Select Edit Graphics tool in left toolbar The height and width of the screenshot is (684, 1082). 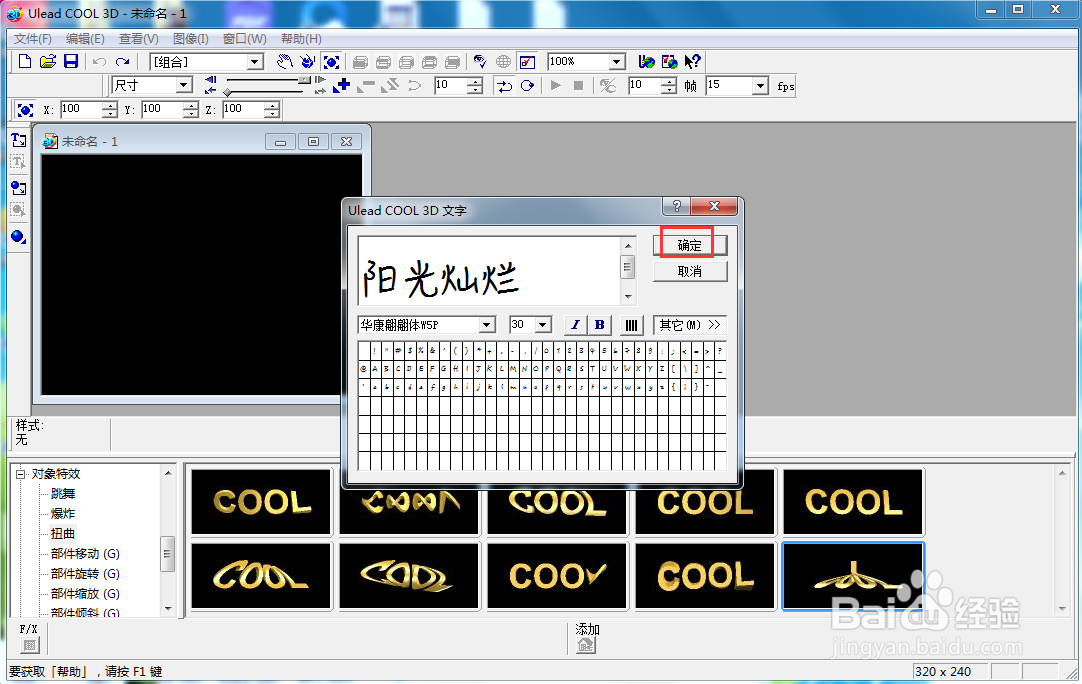point(19,210)
